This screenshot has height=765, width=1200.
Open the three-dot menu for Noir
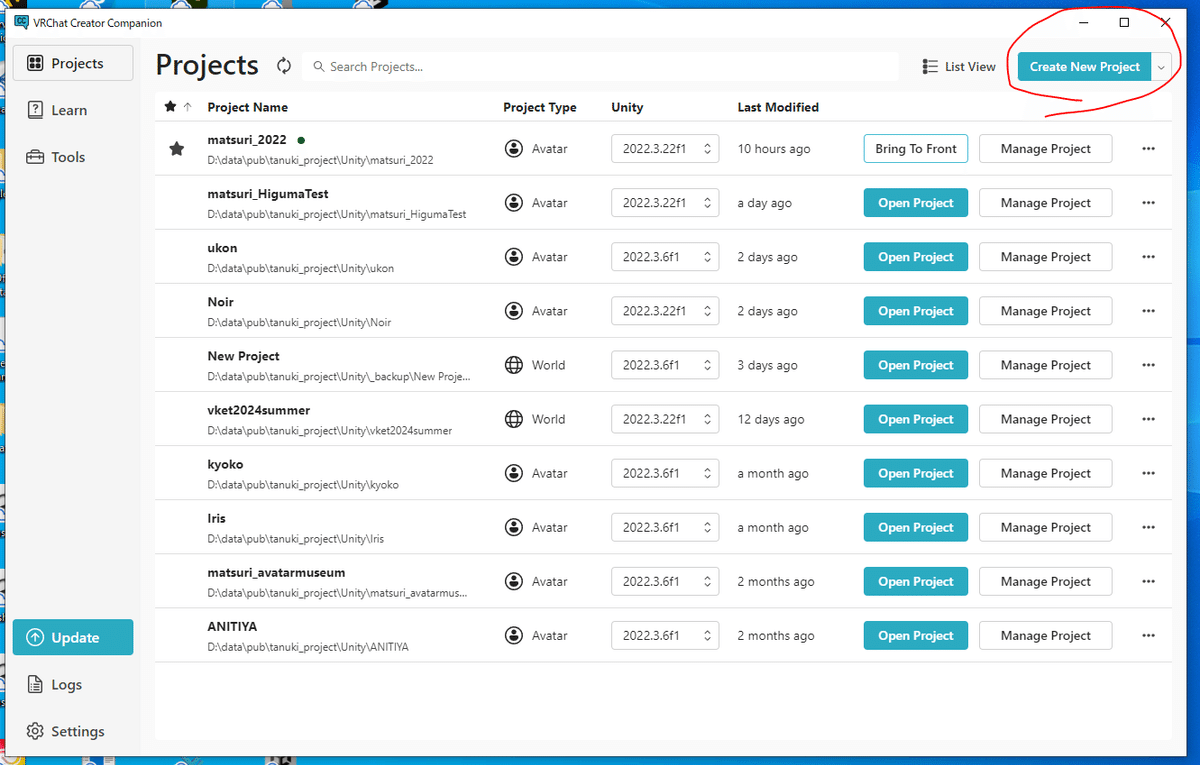1148,311
